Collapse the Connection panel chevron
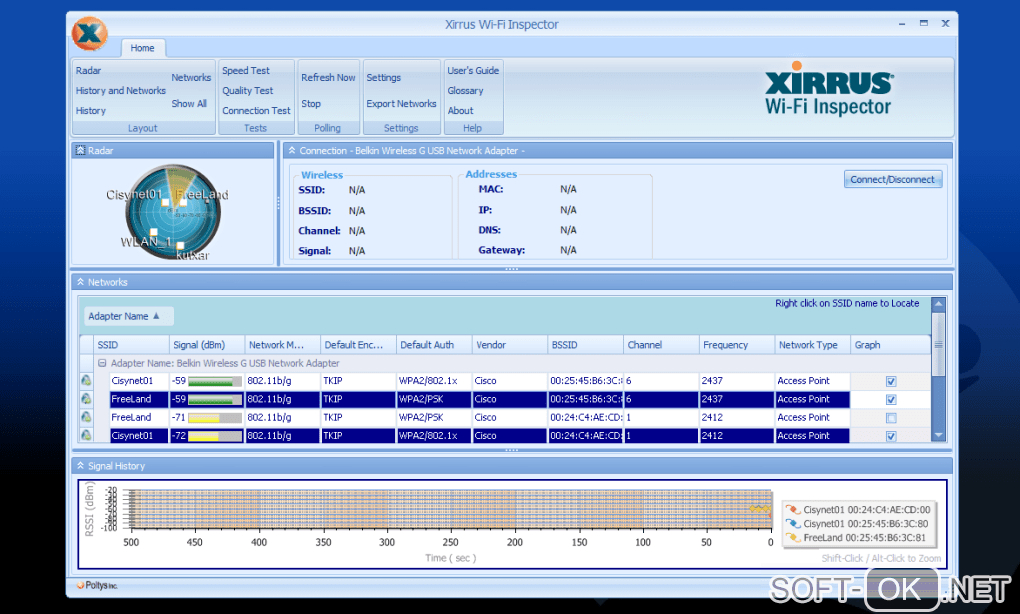1020x614 pixels. [292, 150]
